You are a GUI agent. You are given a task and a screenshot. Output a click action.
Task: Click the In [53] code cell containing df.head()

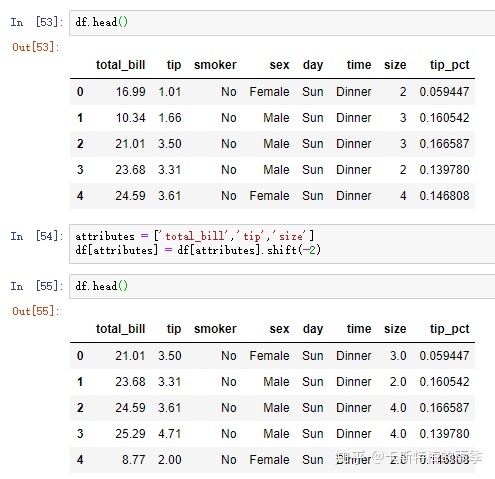pyautogui.click(x=282, y=23)
